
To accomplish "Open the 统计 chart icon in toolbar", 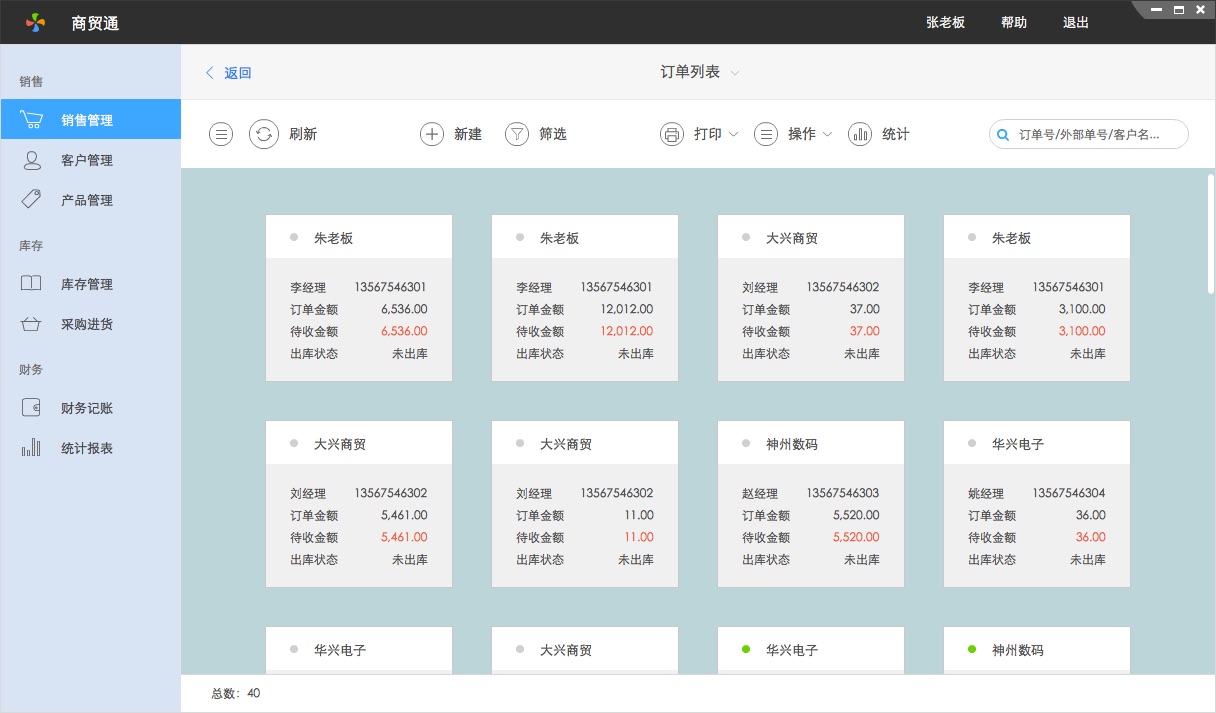I will [x=860, y=133].
